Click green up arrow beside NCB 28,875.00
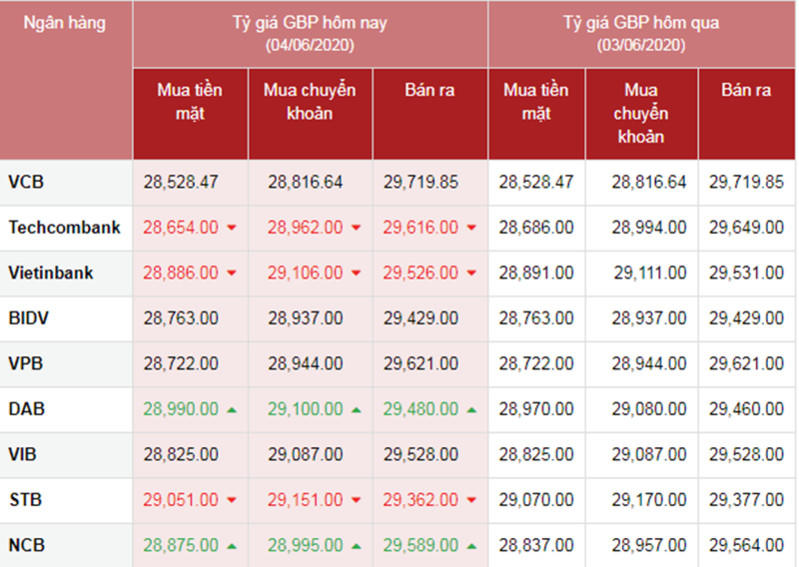 (232, 545)
